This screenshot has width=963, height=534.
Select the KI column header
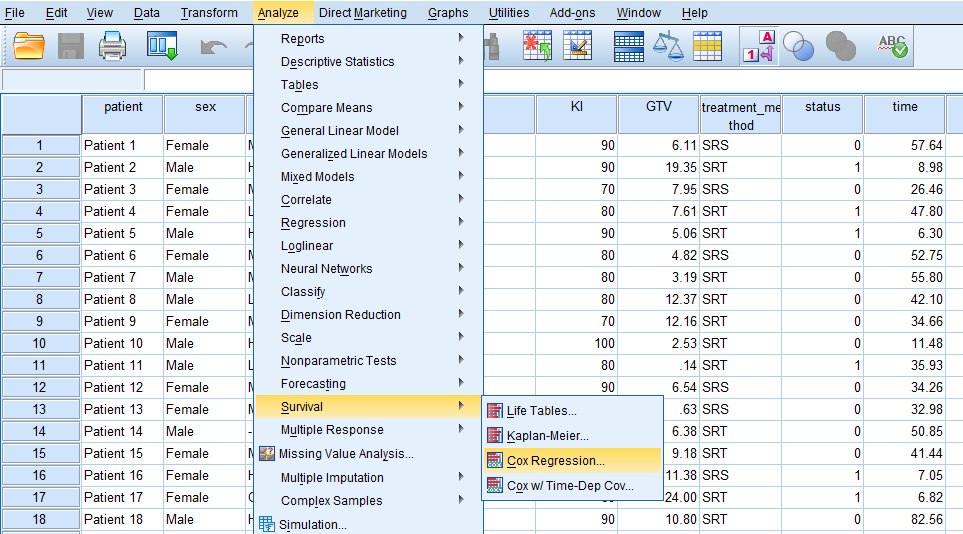[x=576, y=114]
